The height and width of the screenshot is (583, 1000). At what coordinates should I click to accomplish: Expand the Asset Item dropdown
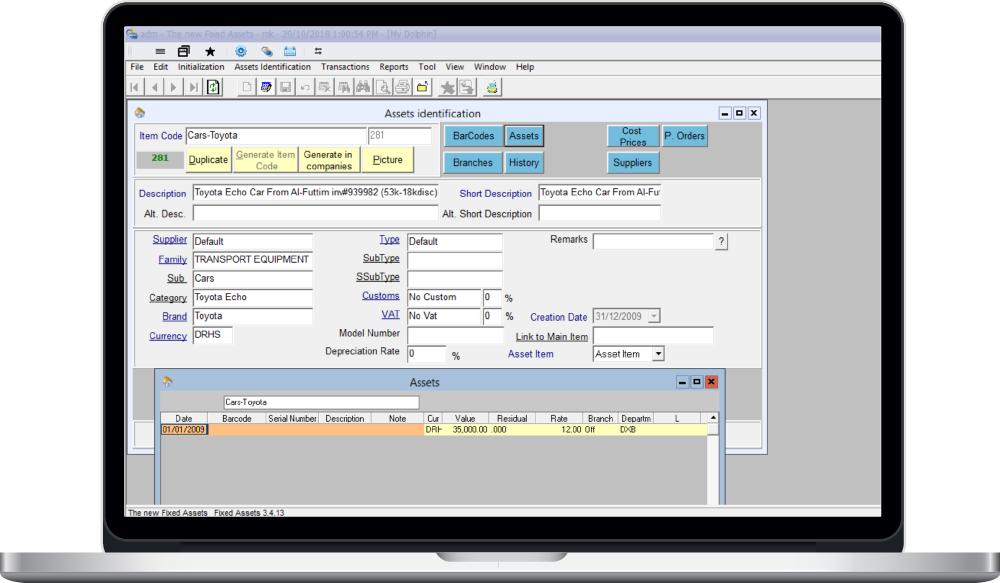tap(658, 354)
